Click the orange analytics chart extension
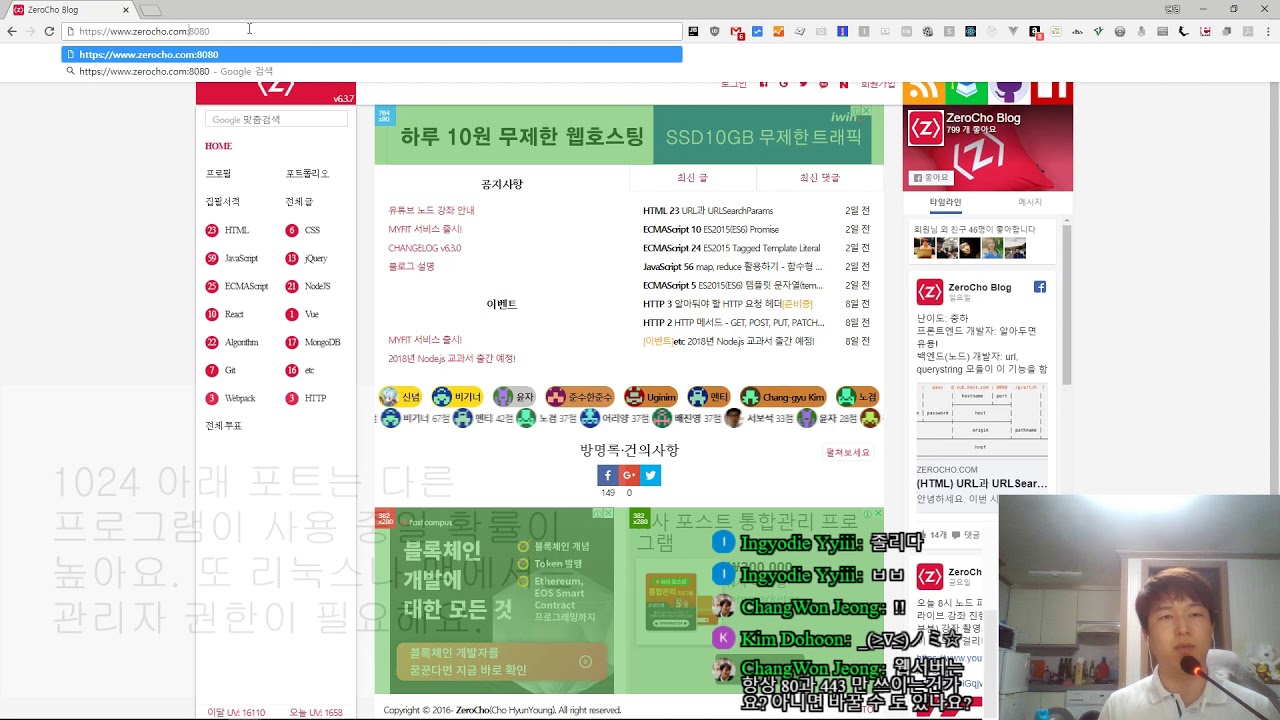This screenshot has width=1280, height=720. point(778,31)
